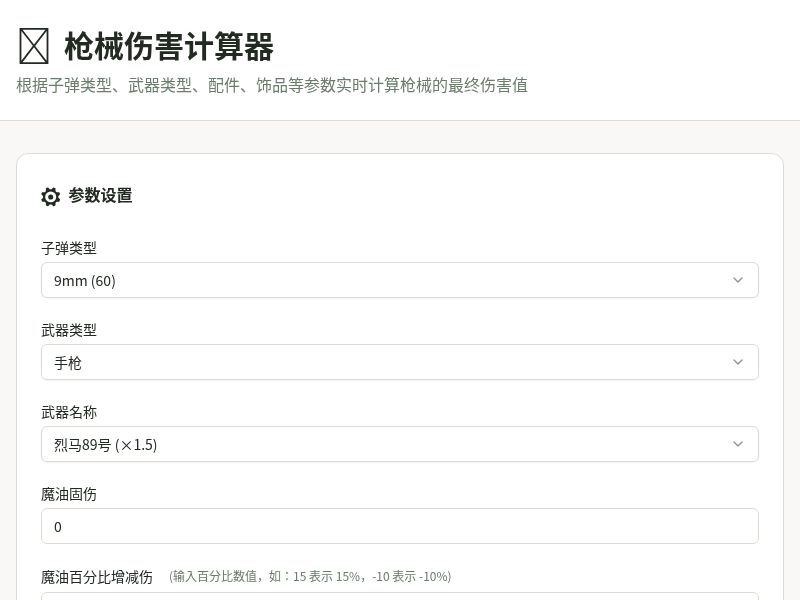Click the value 0 in 魔油固伤
The height and width of the screenshot is (600, 800).
pyautogui.click(x=58, y=526)
